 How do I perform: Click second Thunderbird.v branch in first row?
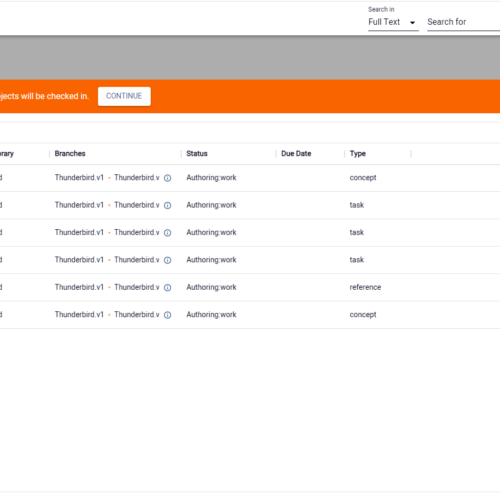[x=137, y=178]
